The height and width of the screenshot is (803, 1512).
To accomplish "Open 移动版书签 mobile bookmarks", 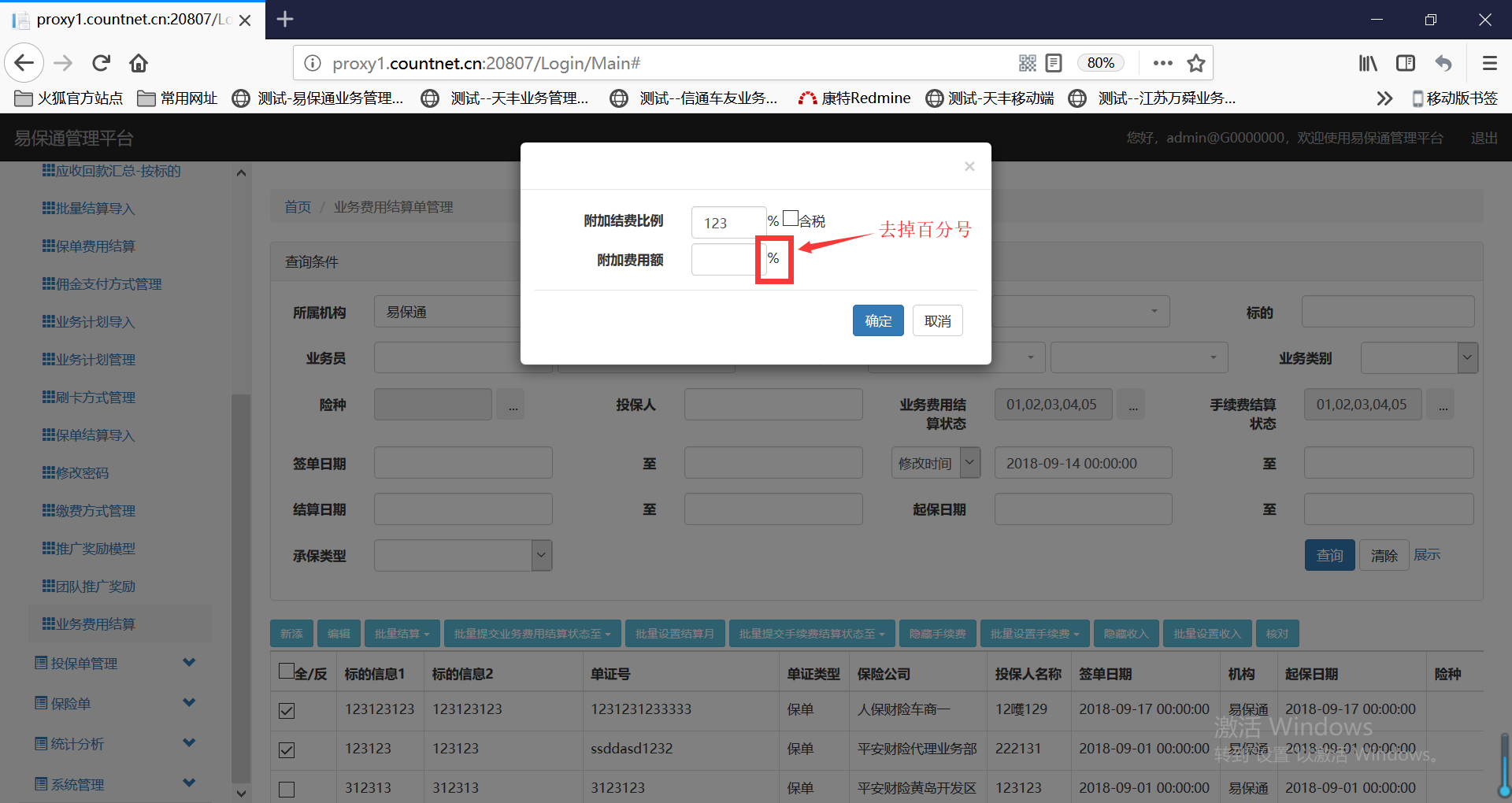I will point(1455,98).
